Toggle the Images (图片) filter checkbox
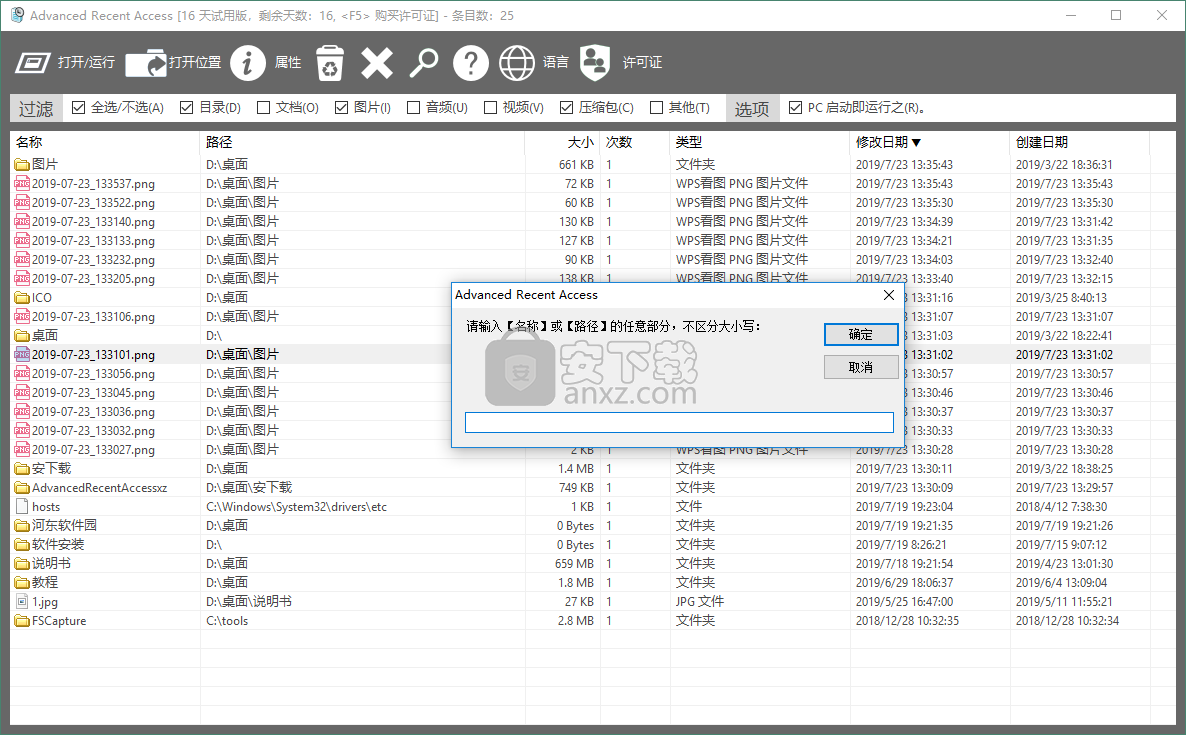 coord(341,107)
